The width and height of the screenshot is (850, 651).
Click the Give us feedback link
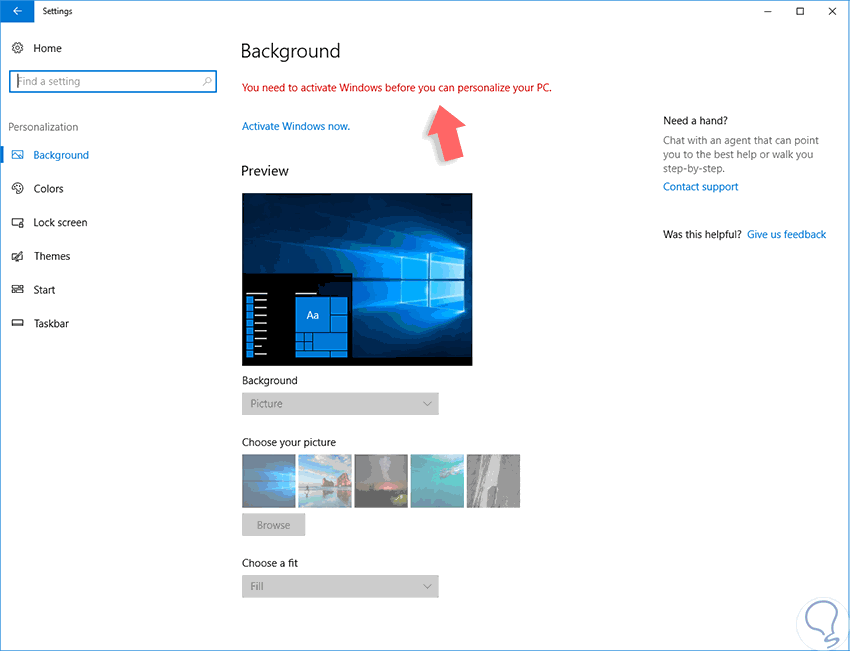tap(787, 234)
